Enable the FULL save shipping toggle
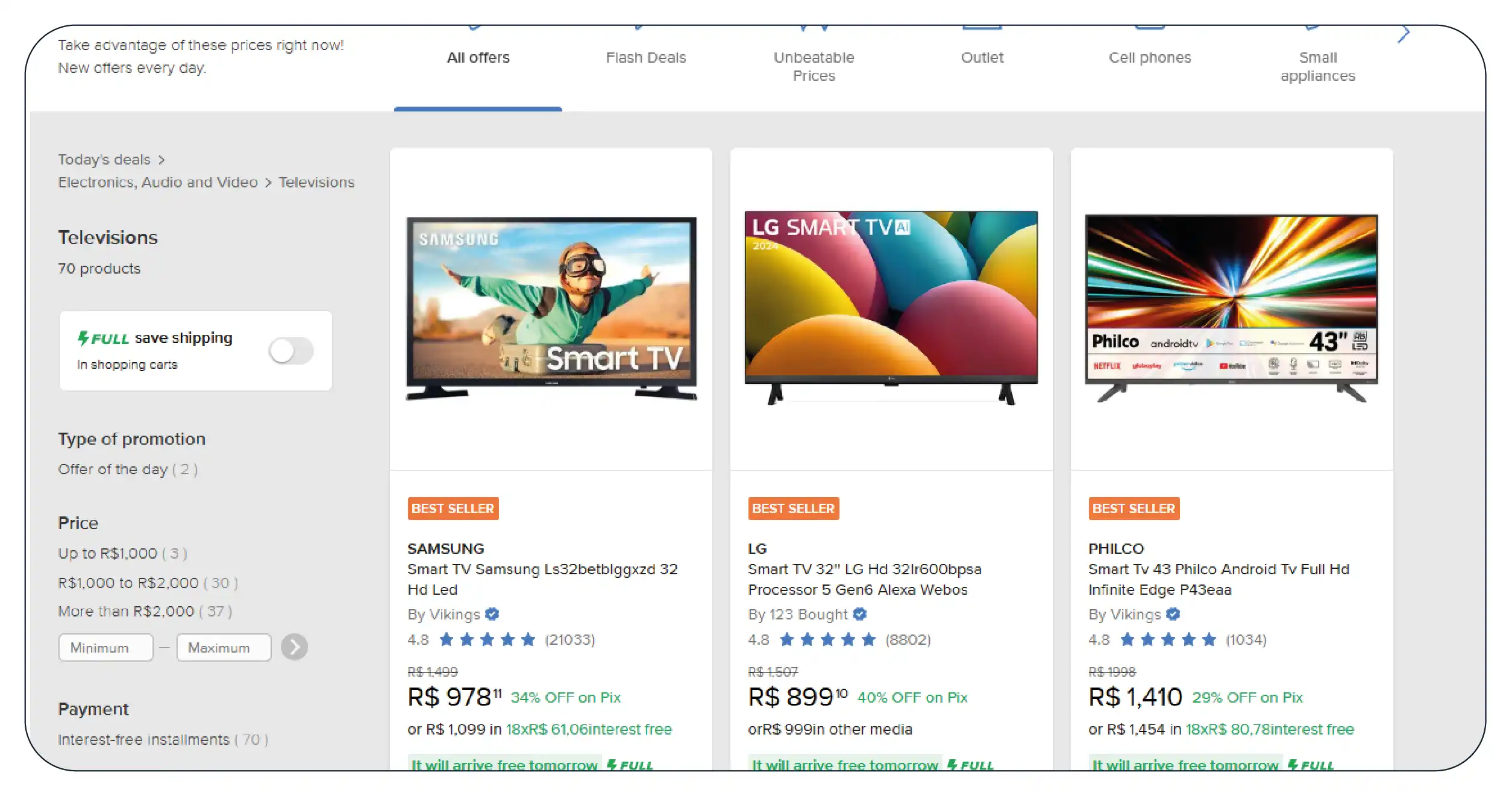 click(x=292, y=351)
